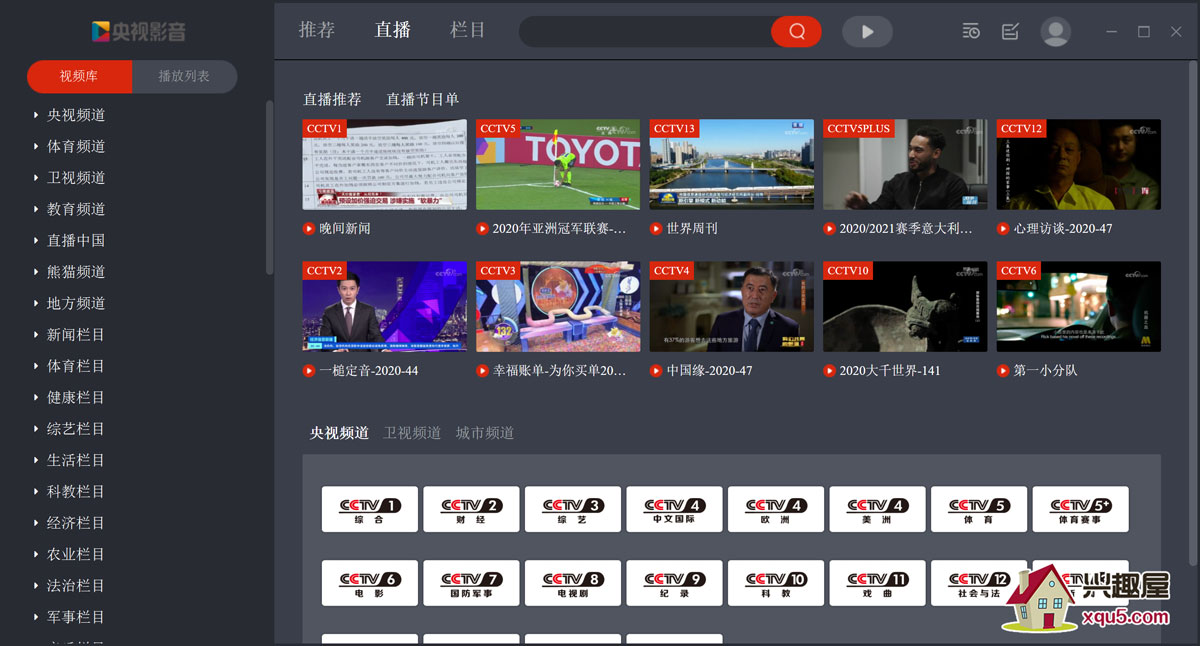Click the grey play button beside search
Viewport: 1200px width, 646px height.
[x=867, y=31]
